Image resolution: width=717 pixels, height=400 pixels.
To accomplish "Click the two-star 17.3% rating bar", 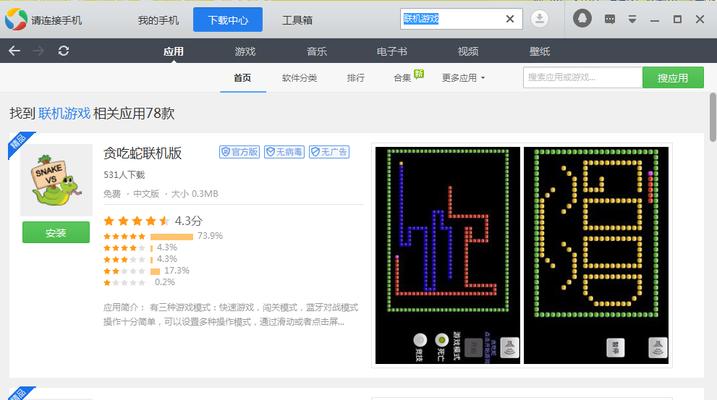I will pos(155,271).
